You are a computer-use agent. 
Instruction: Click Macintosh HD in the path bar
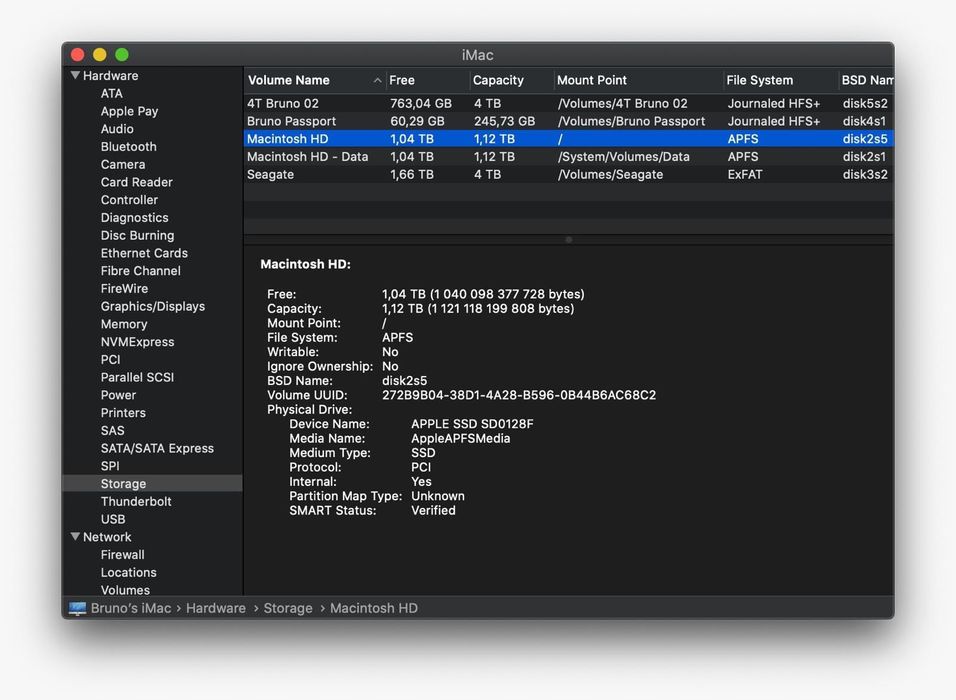tap(374, 608)
